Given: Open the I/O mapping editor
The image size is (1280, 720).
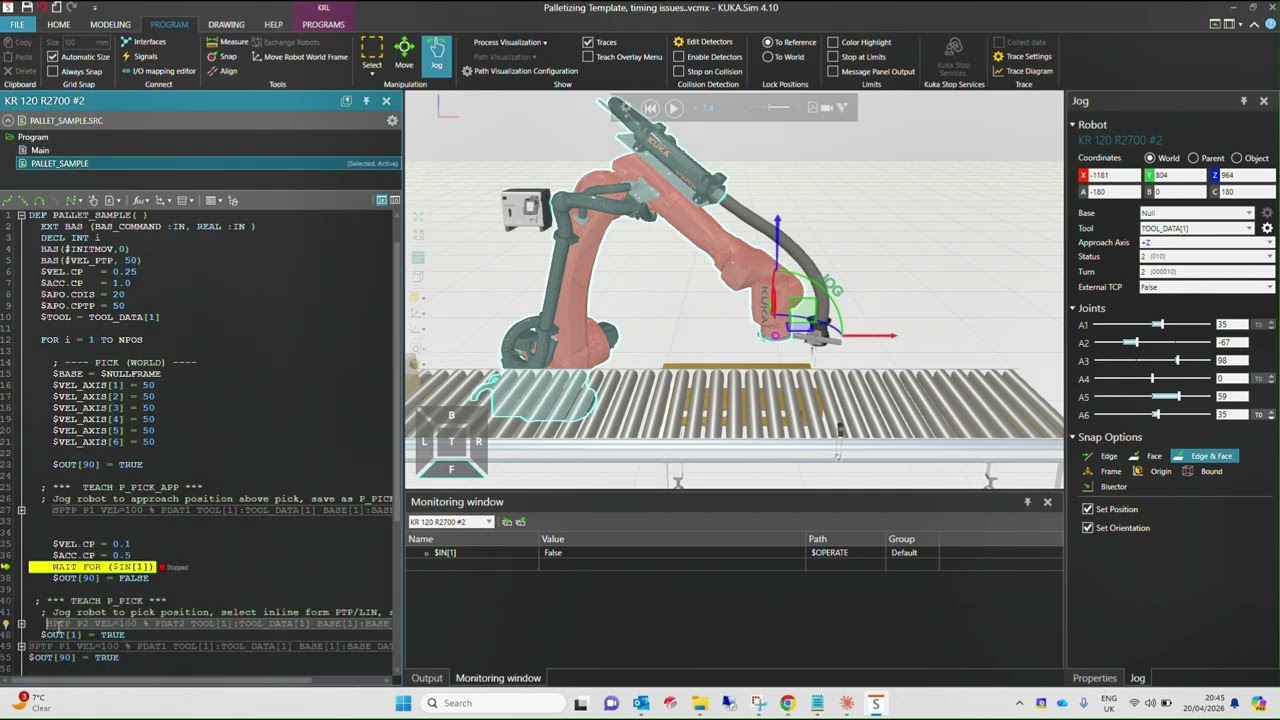Looking at the screenshot, I should tap(158, 71).
